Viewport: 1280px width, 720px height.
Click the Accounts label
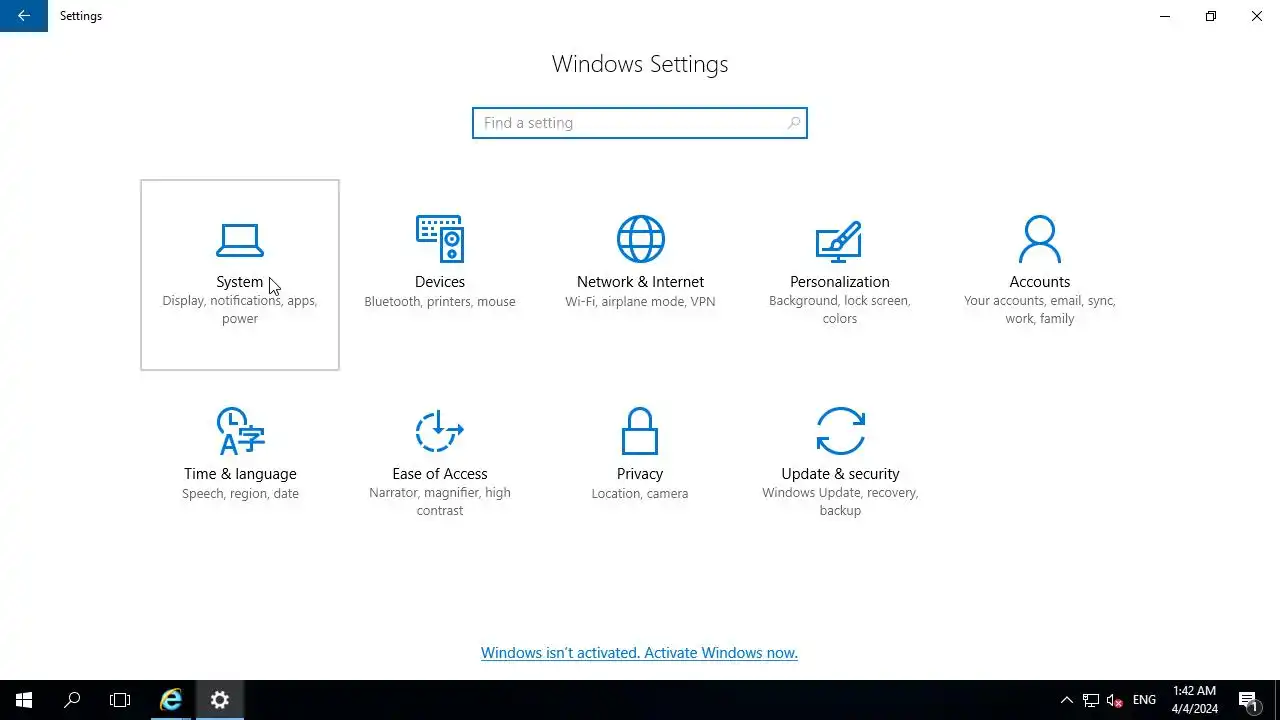[1040, 282]
